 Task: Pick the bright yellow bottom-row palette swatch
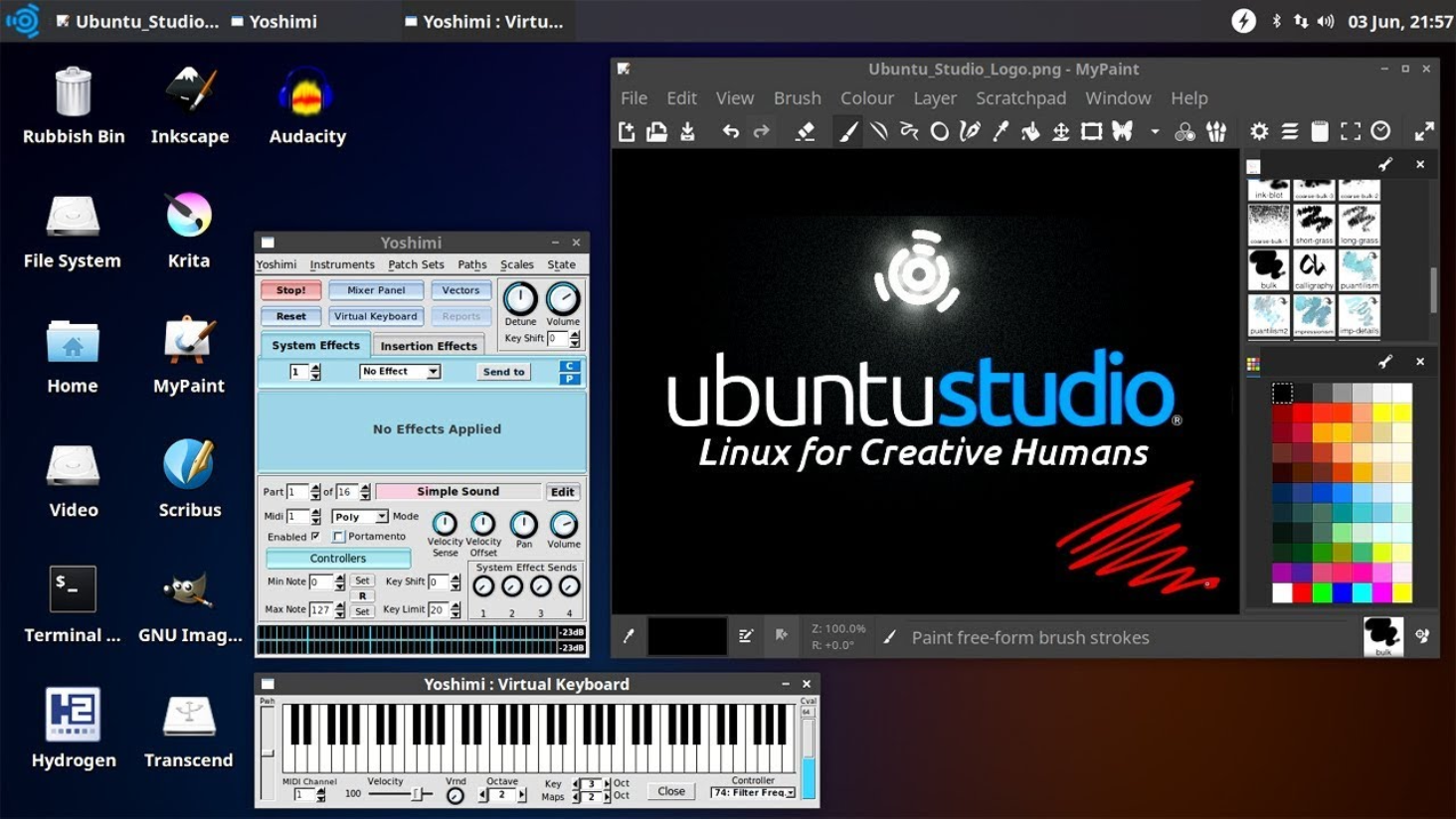coord(1402,593)
